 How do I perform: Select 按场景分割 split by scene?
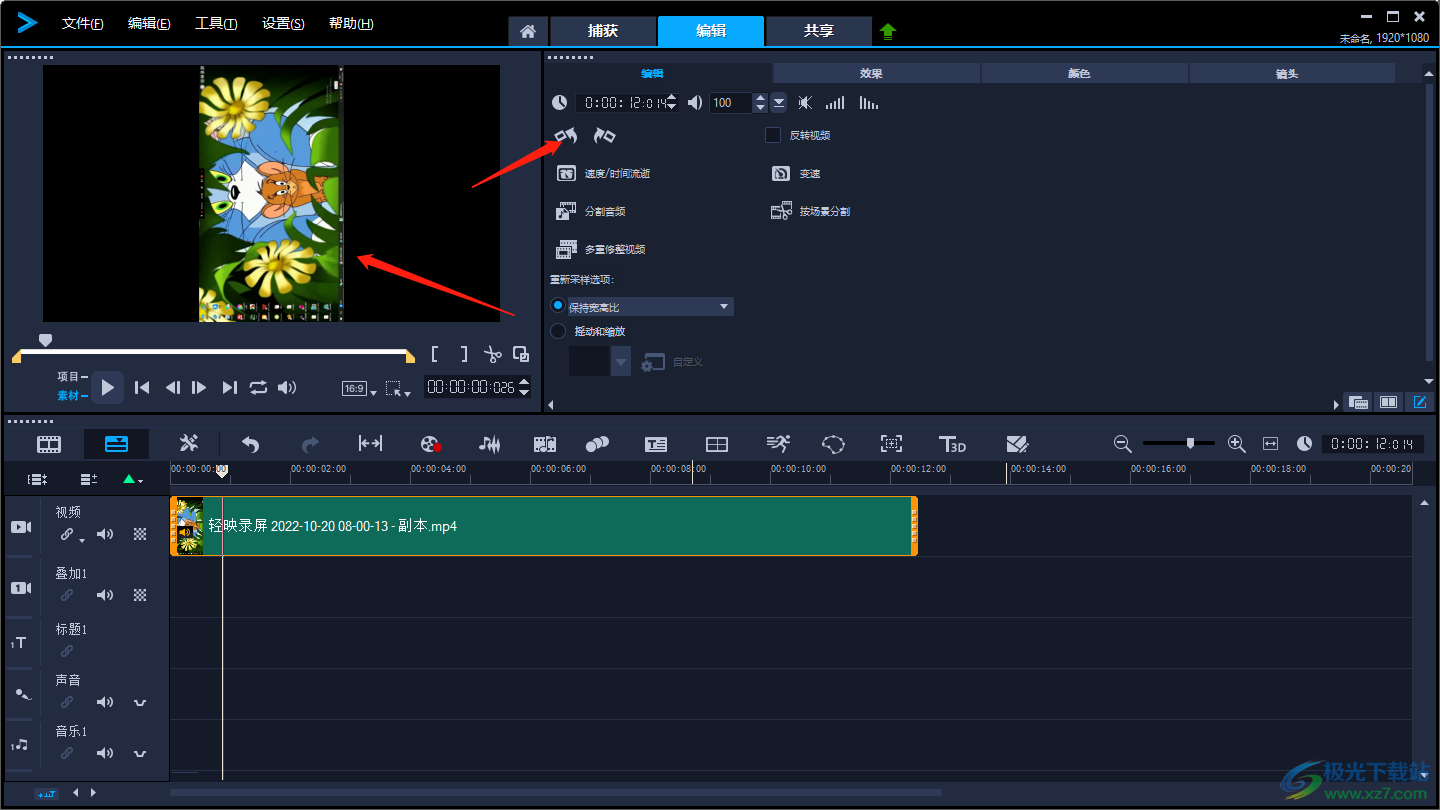coord(810,211)
